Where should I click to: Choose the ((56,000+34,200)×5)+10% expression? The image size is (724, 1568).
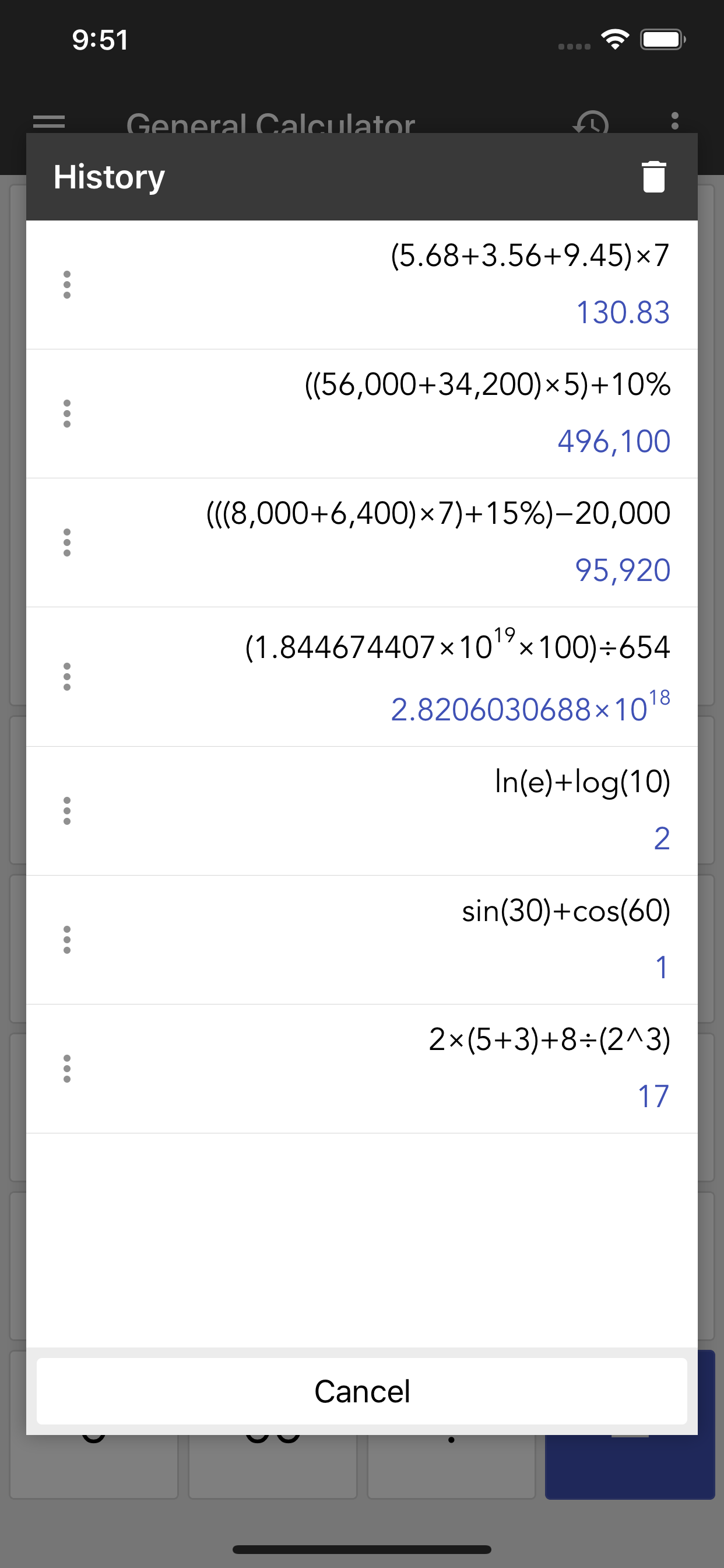[x=487, y=384]
